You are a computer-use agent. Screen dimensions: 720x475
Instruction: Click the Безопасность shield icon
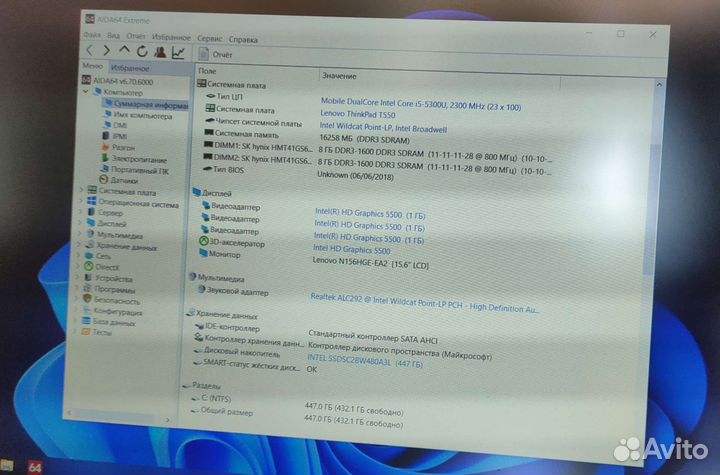pyautogui.click(x=87, y=299)
